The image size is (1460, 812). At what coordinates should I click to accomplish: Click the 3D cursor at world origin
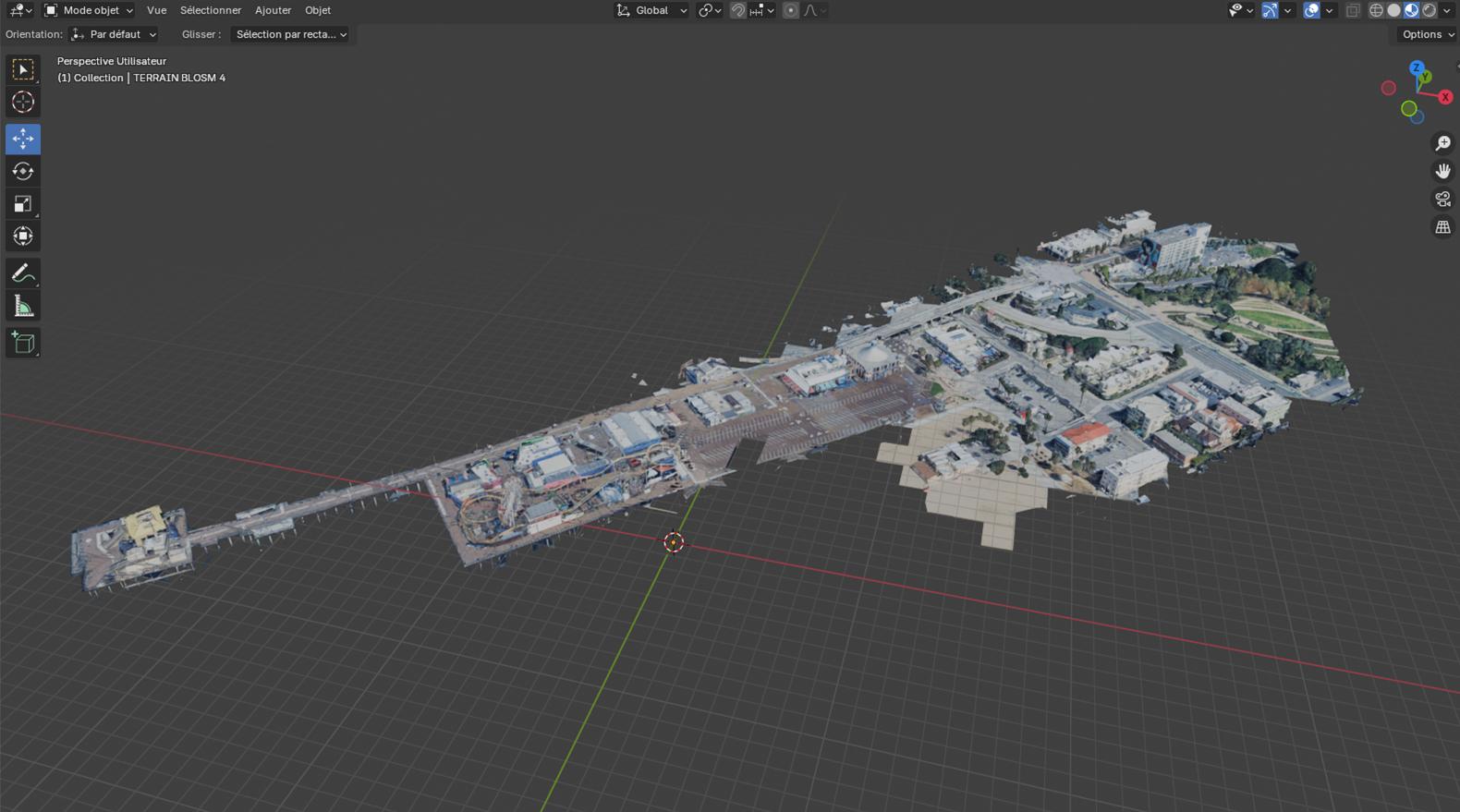674,542
